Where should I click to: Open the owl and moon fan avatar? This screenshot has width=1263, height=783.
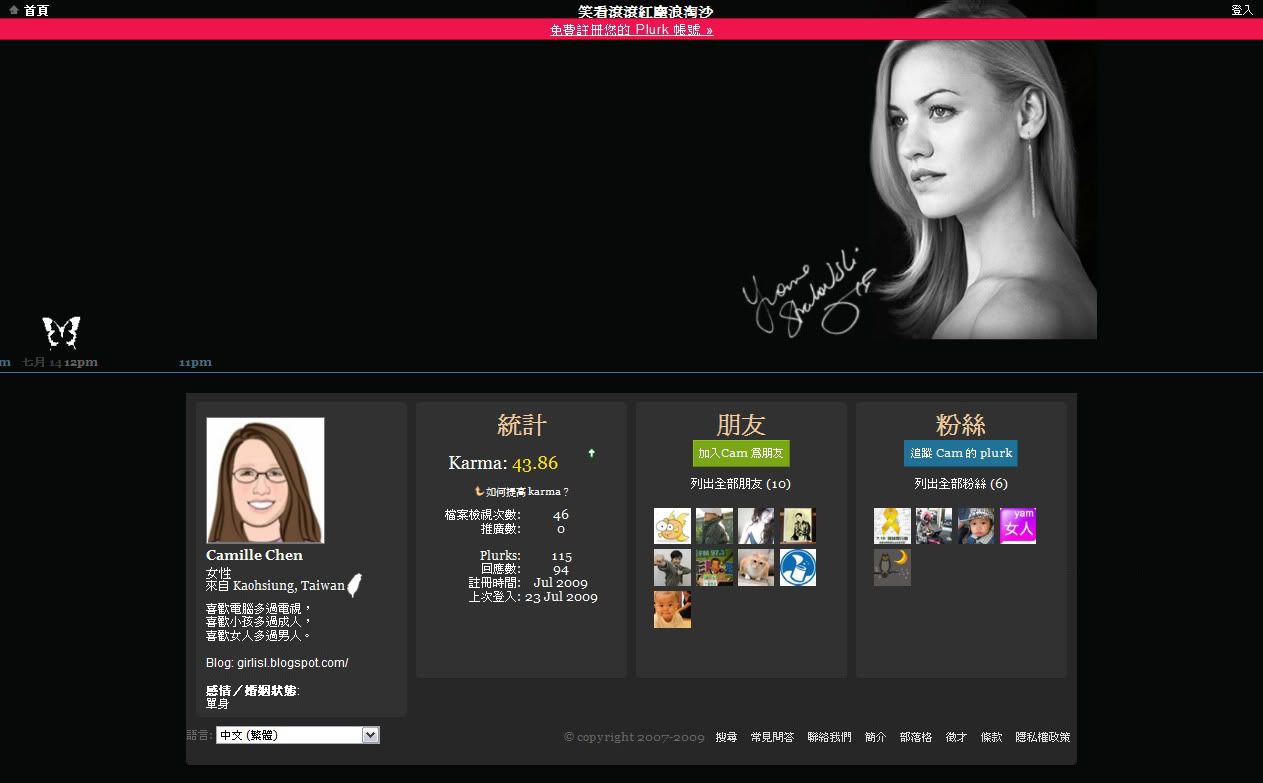point(892,567)
